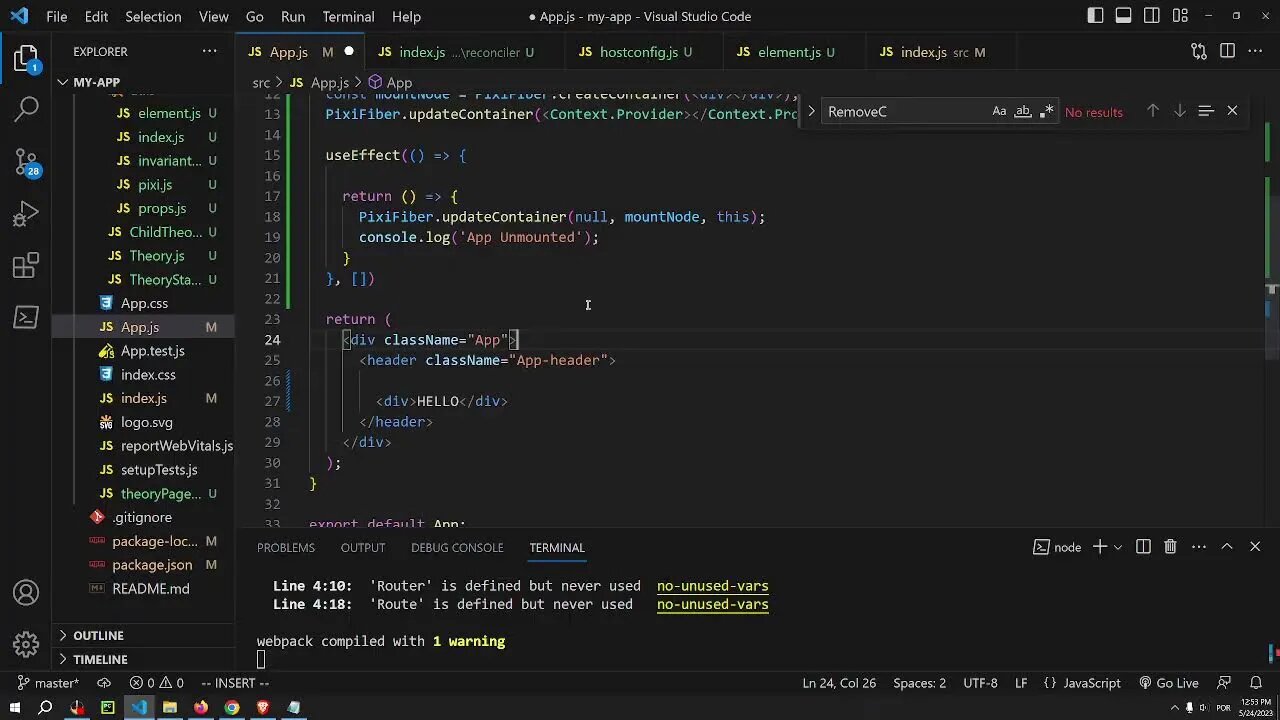Open the Terminal menu

[x=348, y=16]
